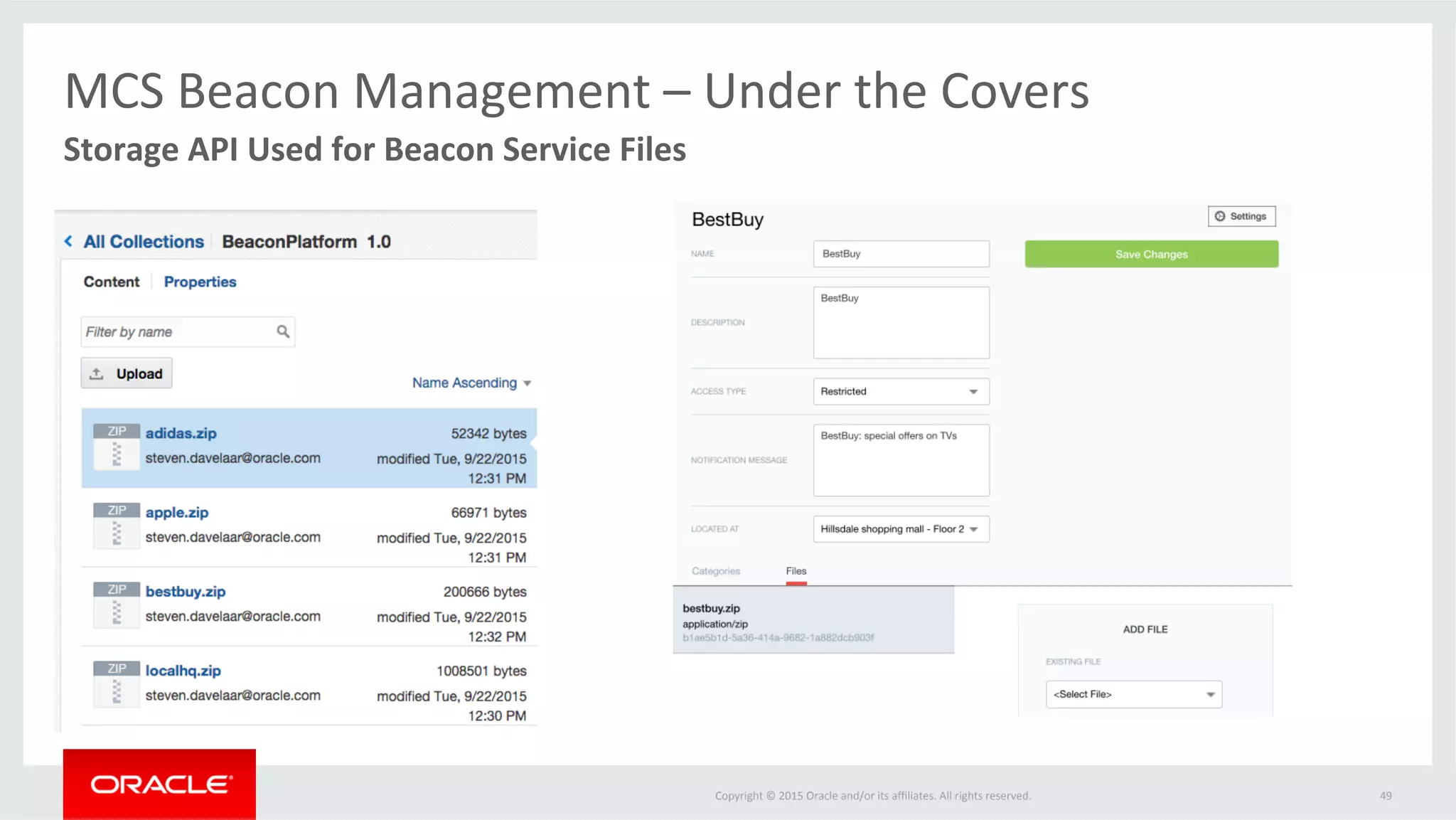Click the red Oracle logo
Screen dimensions: 1456x820
coord(159,784)
